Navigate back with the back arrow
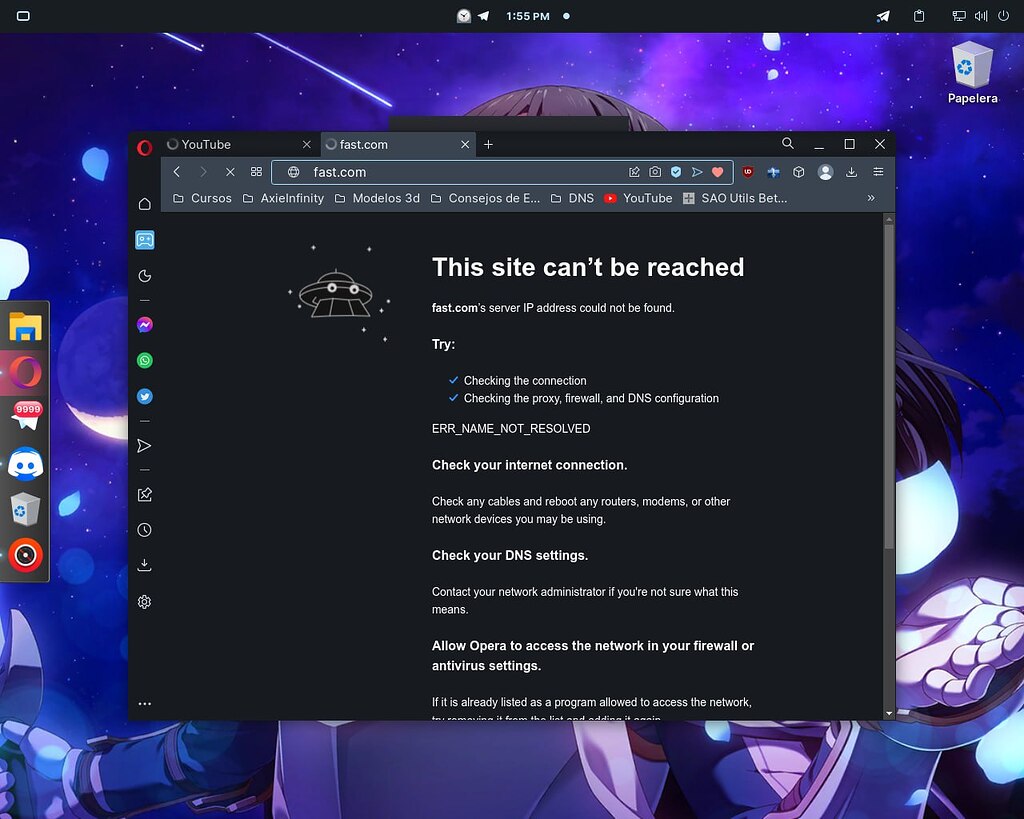Image resolution: width=1024 pixels, height=819 pixels. [x=176, y=172]
